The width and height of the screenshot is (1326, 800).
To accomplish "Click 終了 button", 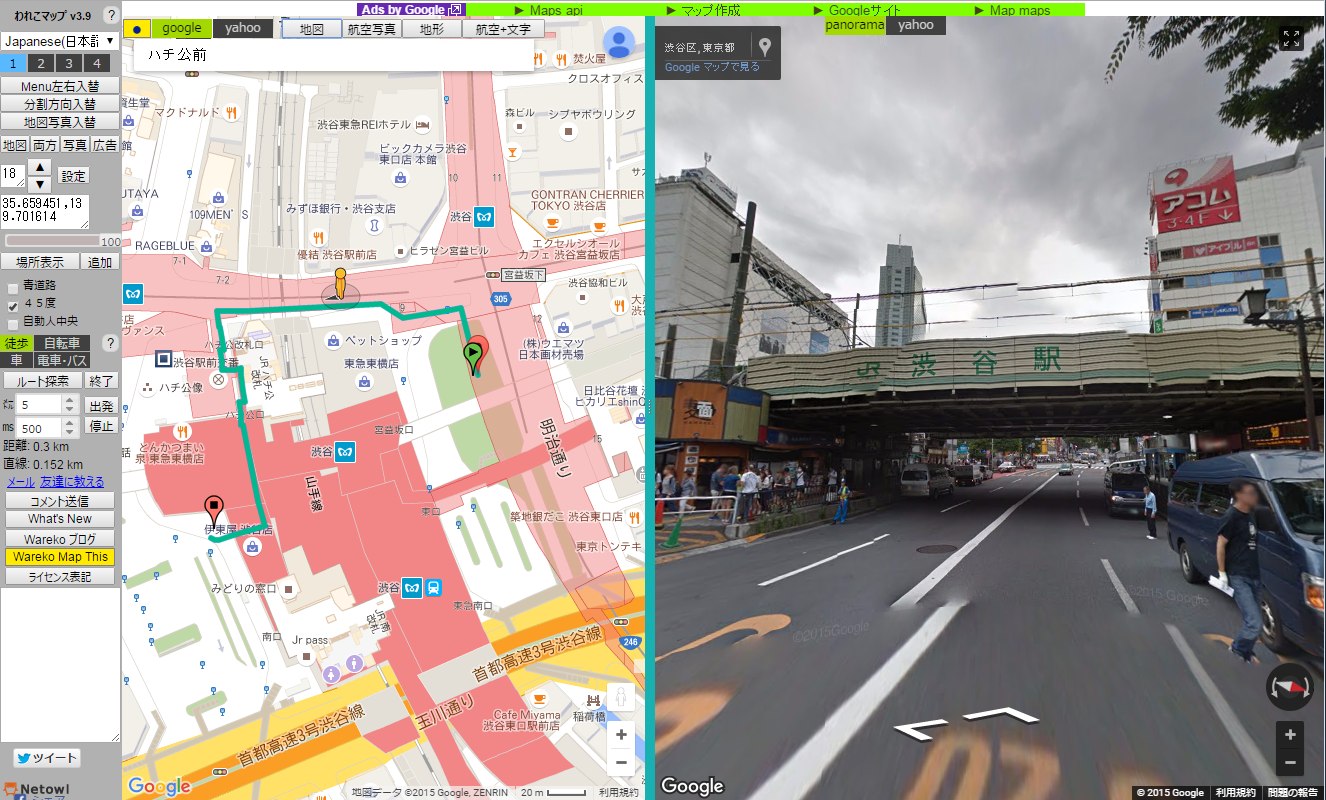I will [101, 381].
